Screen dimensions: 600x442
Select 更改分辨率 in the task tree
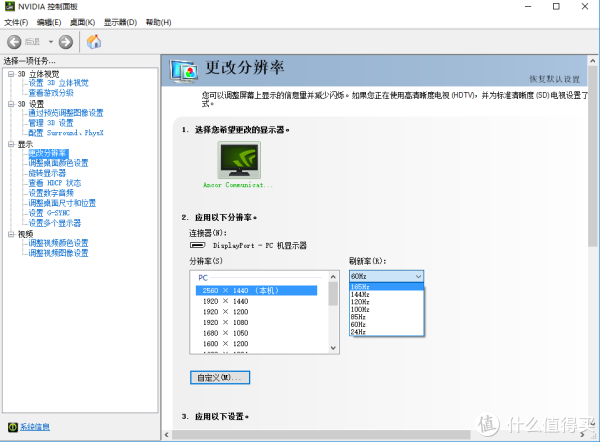click(49, 153)
